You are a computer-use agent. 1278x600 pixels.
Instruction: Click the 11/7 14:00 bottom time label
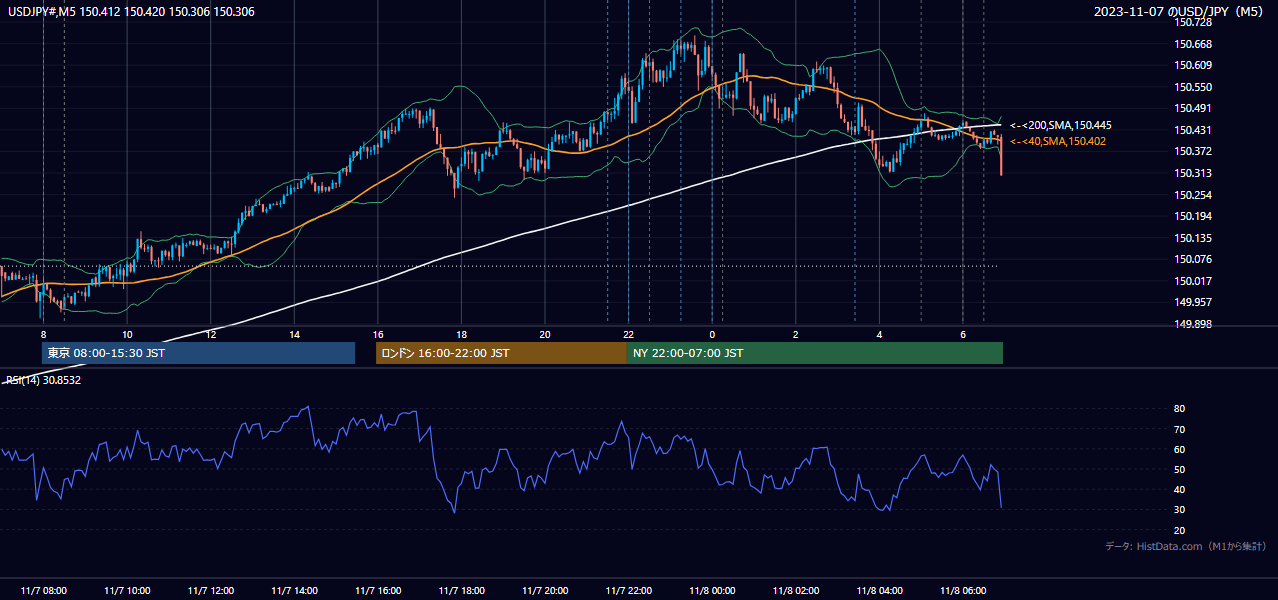(294, 591)
